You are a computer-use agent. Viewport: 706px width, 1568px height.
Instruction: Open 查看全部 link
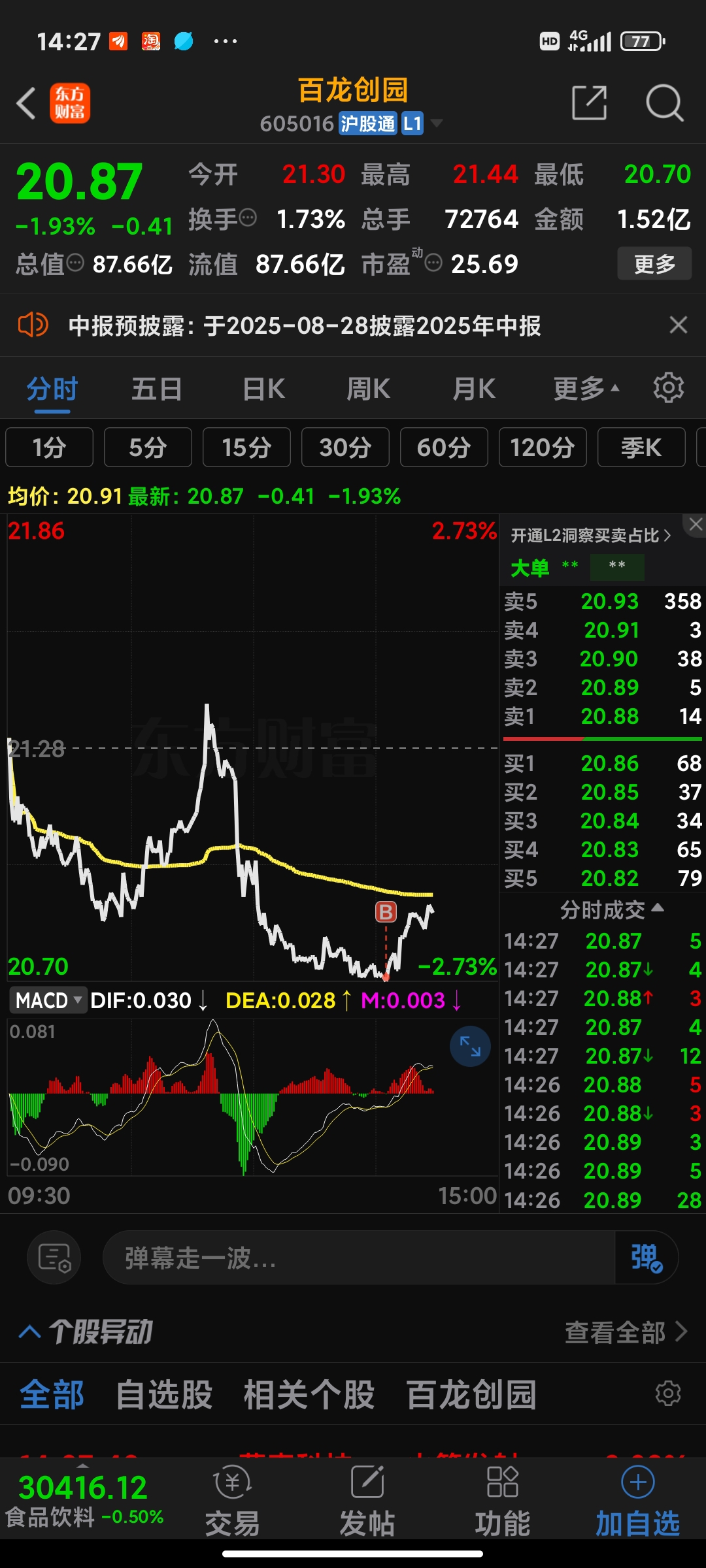click(x=626, y=1332)
